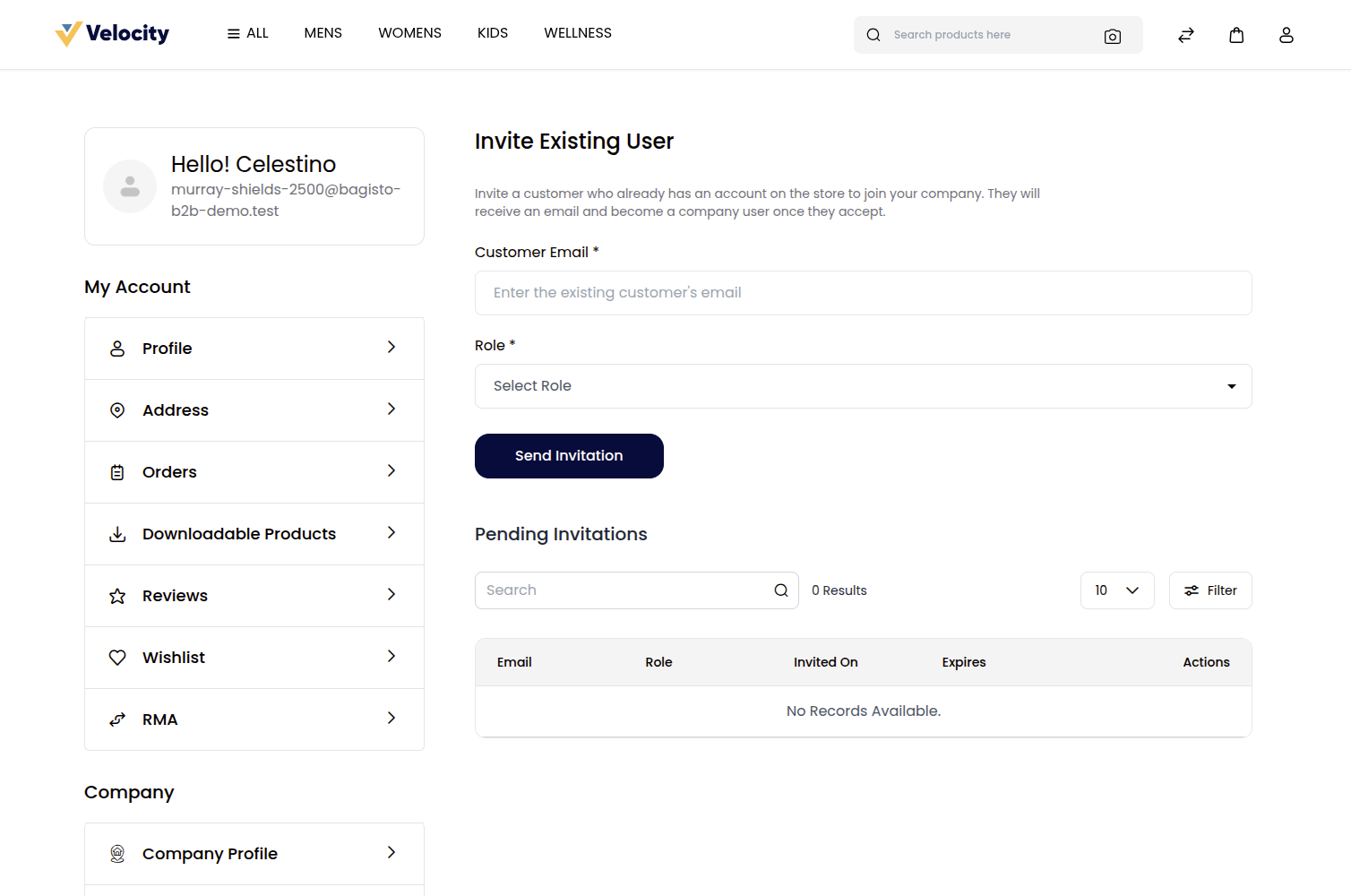Expand the Address row chevron
The height and width of the screenshot is (896, 1351).
coord(392,409)
